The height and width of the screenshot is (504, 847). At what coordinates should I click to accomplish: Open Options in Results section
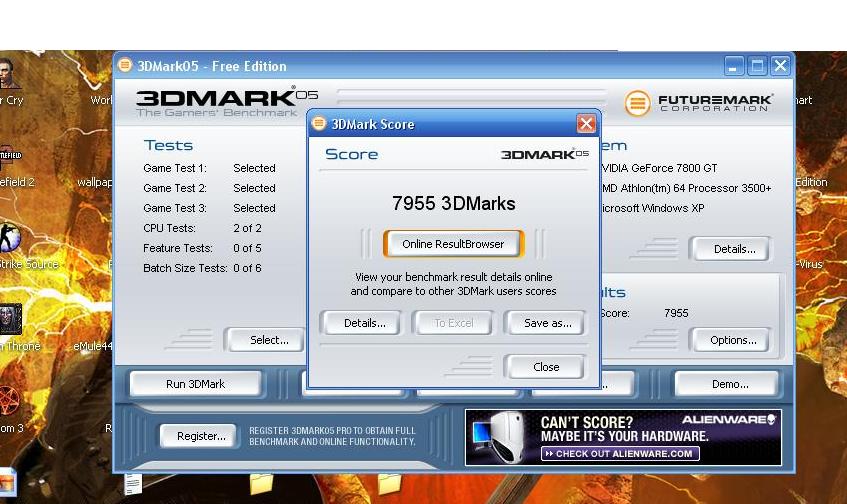(733, 340)
